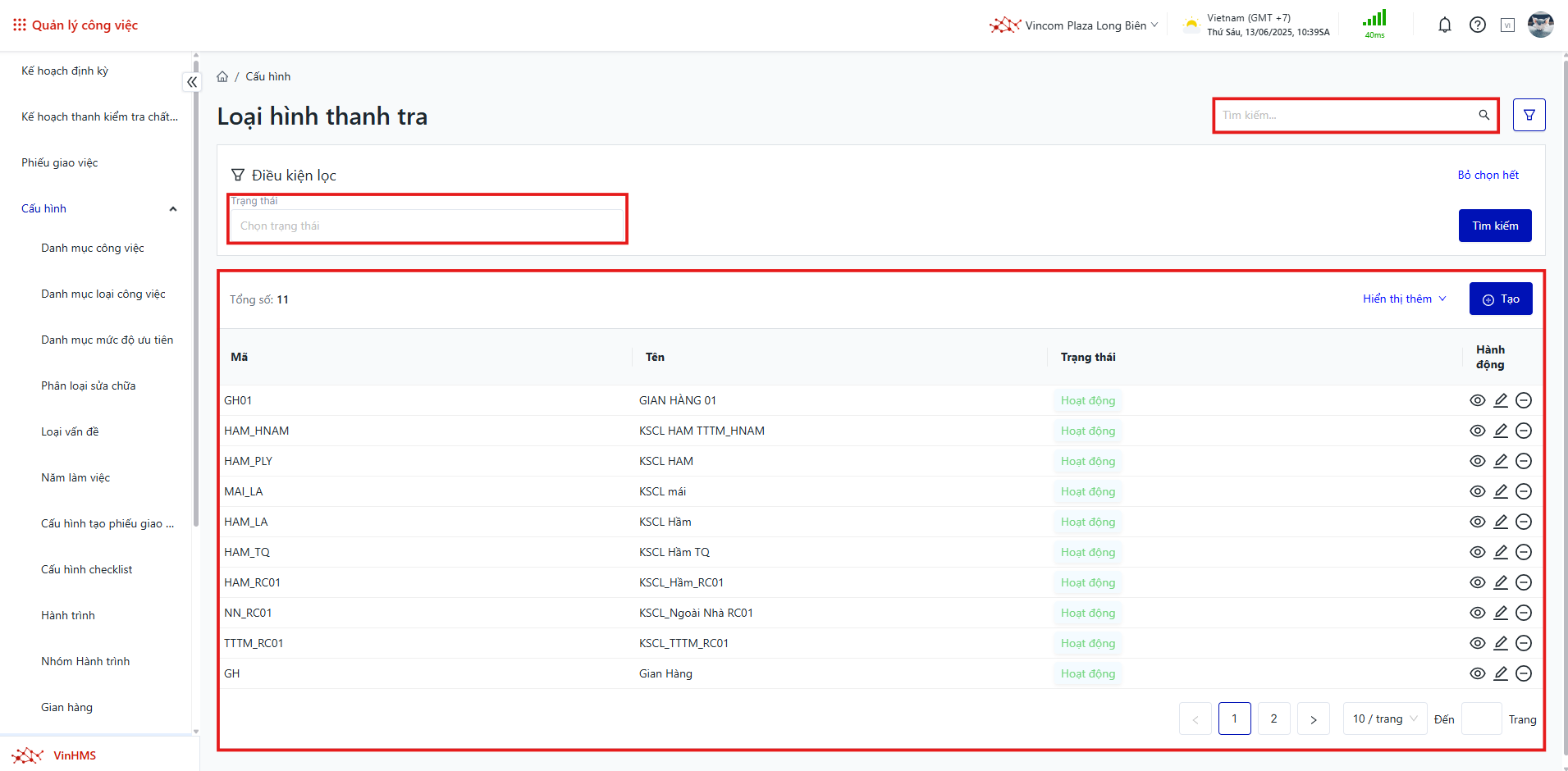Select Cấu hình checklist menu item
Screen dimensions: 1568x771
[87, 569]
